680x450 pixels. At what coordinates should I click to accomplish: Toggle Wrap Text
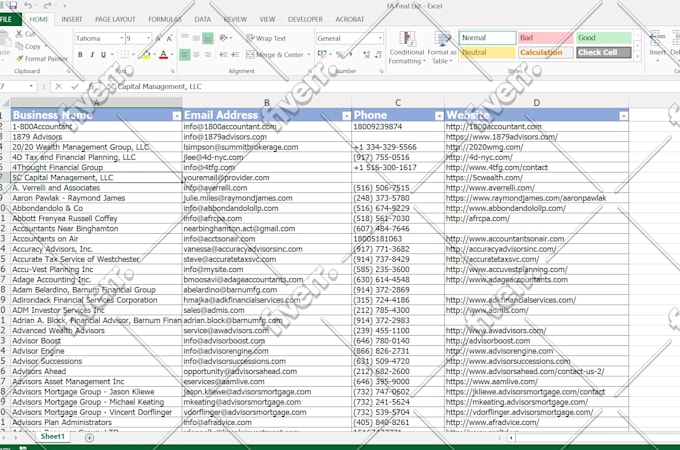coord(266,38)
